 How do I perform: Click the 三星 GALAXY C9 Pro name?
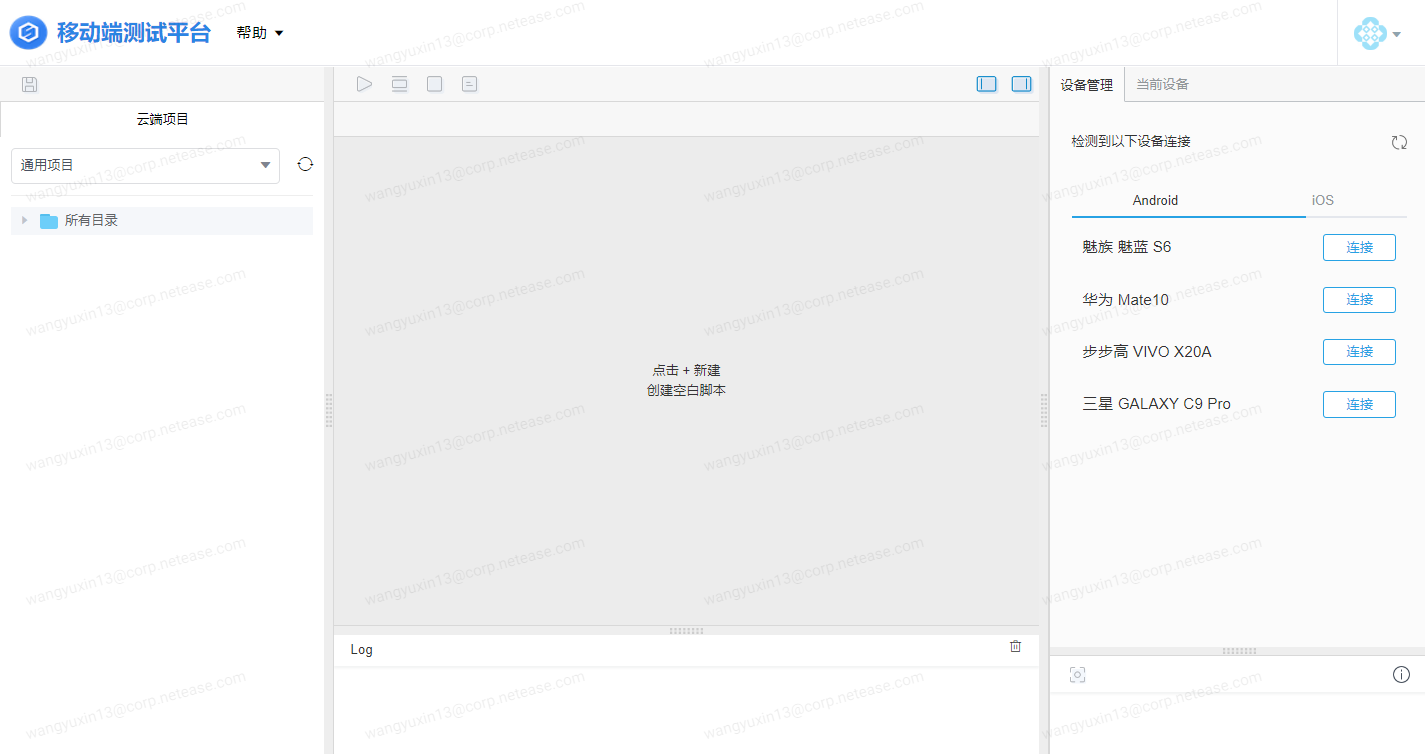click(1156, 404)
